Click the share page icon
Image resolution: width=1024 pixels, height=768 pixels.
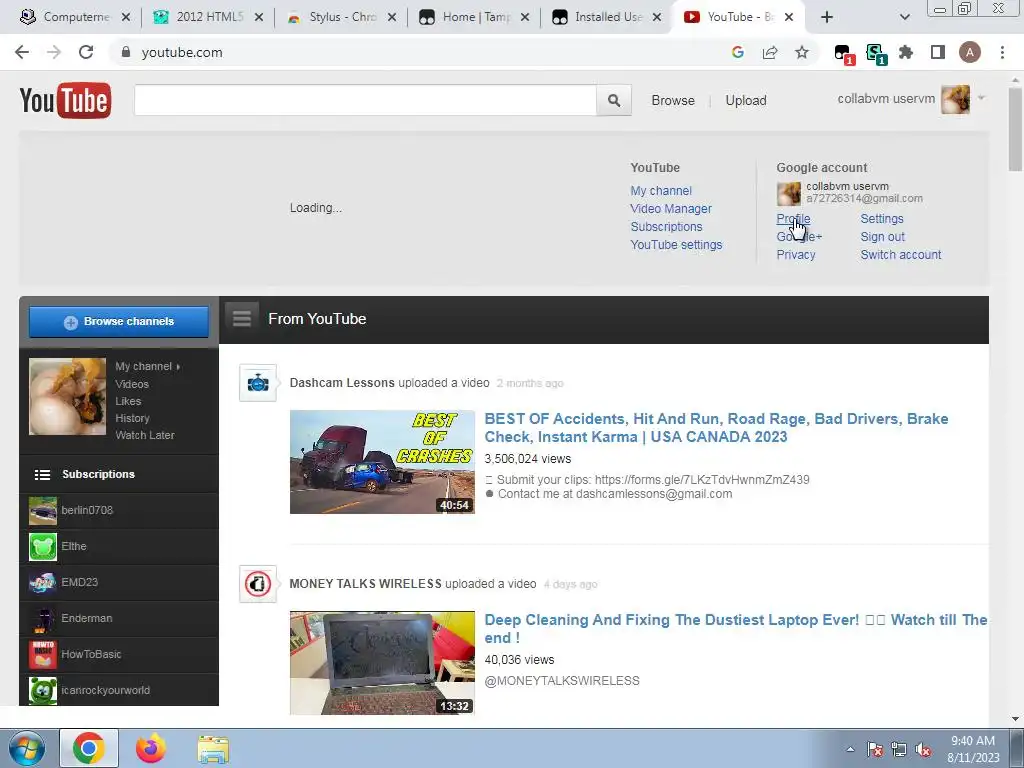point(770,52)
